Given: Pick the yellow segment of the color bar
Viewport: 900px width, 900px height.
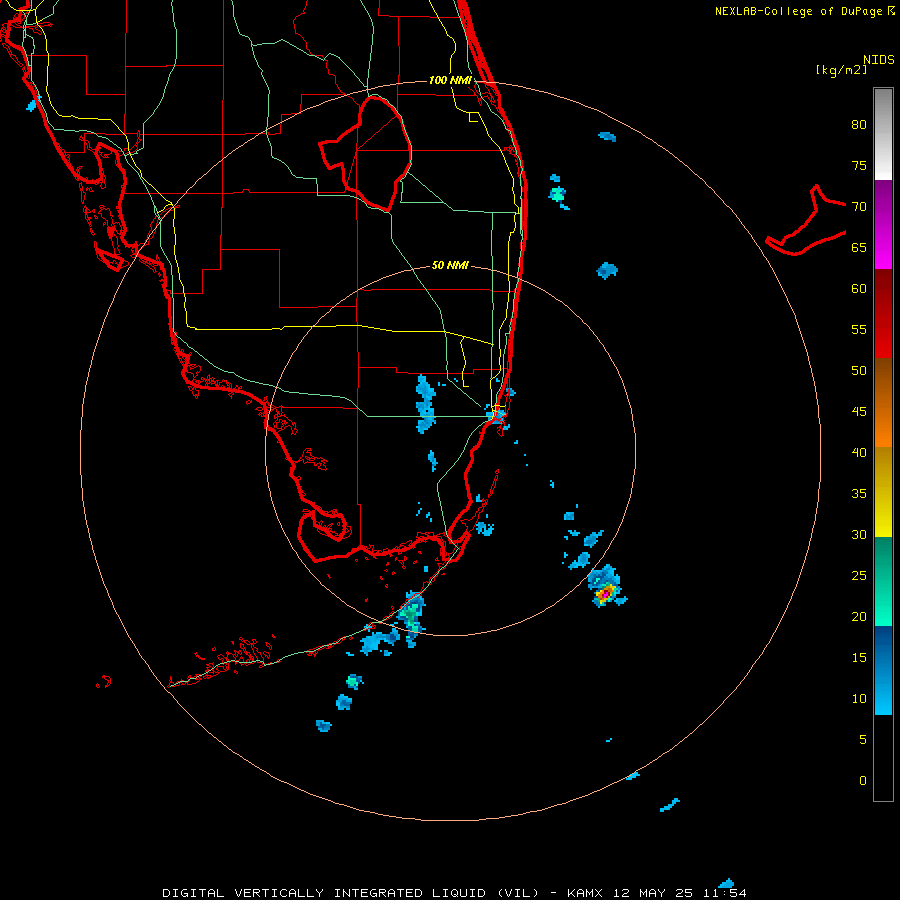Looking at the screenshot, I should pos(883,492).
